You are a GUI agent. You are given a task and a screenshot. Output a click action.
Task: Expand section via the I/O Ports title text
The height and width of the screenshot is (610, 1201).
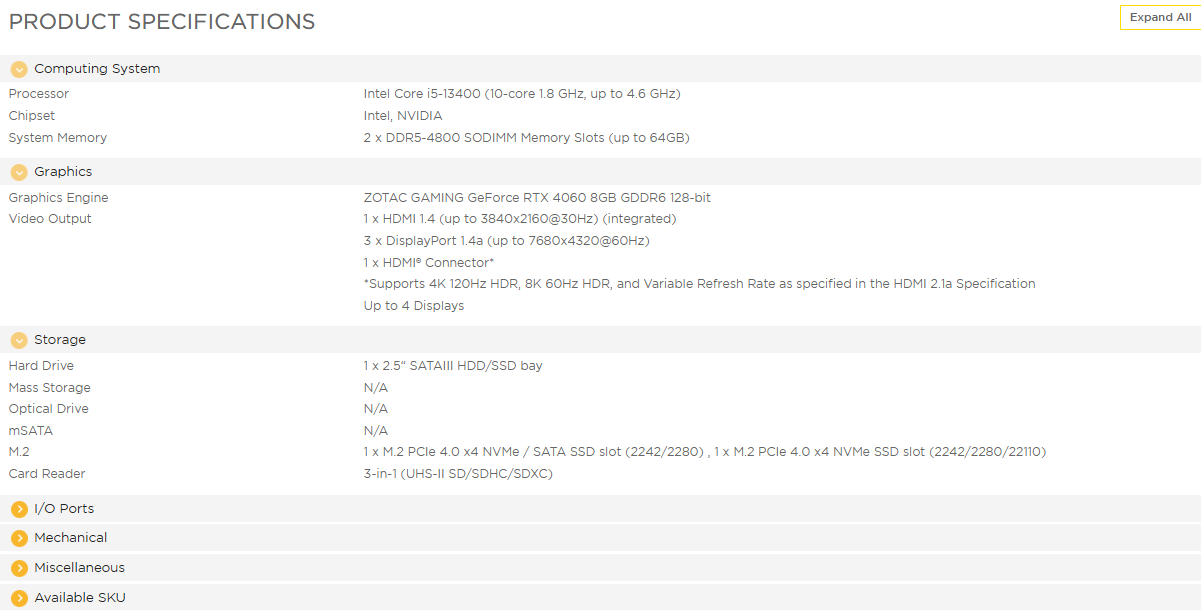(64, 509)
